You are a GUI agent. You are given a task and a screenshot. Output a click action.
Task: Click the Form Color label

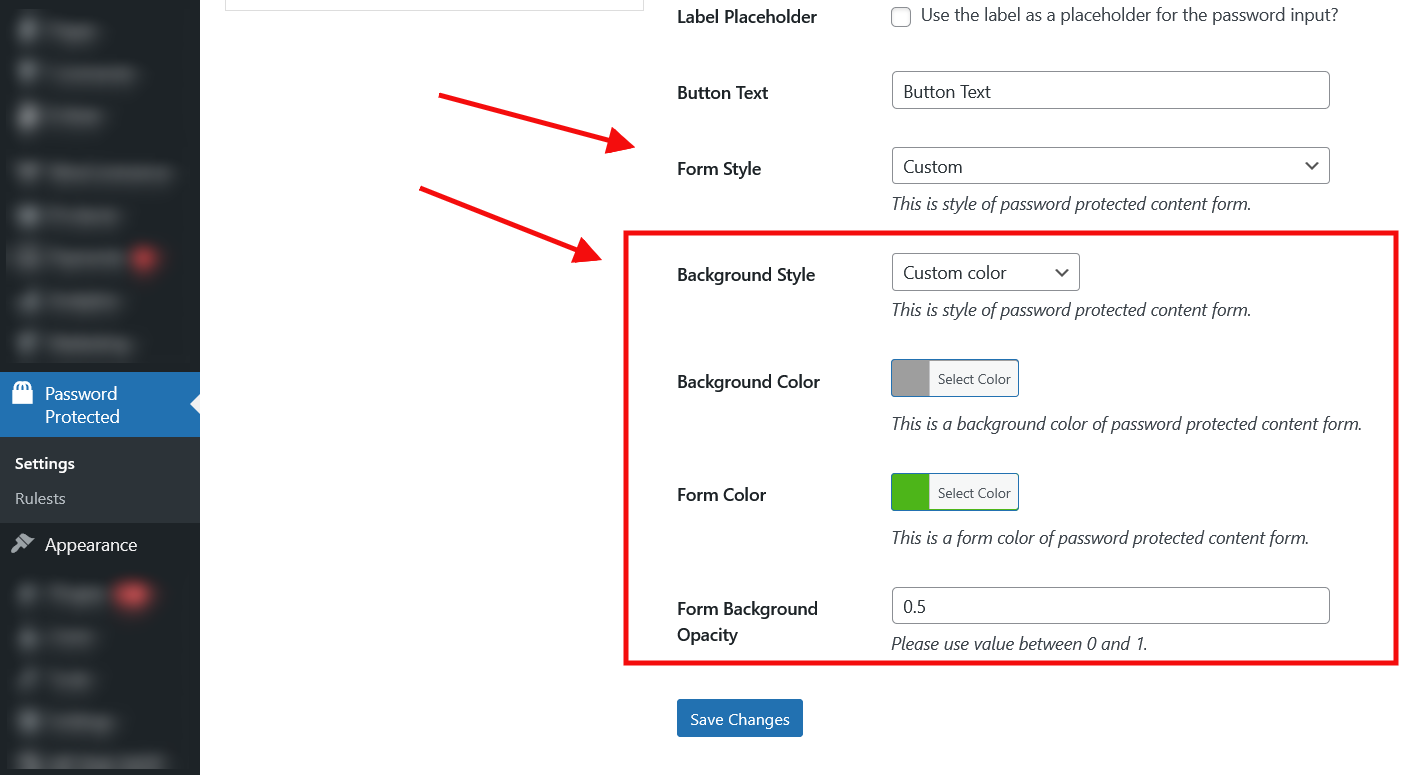pos(721,495)
